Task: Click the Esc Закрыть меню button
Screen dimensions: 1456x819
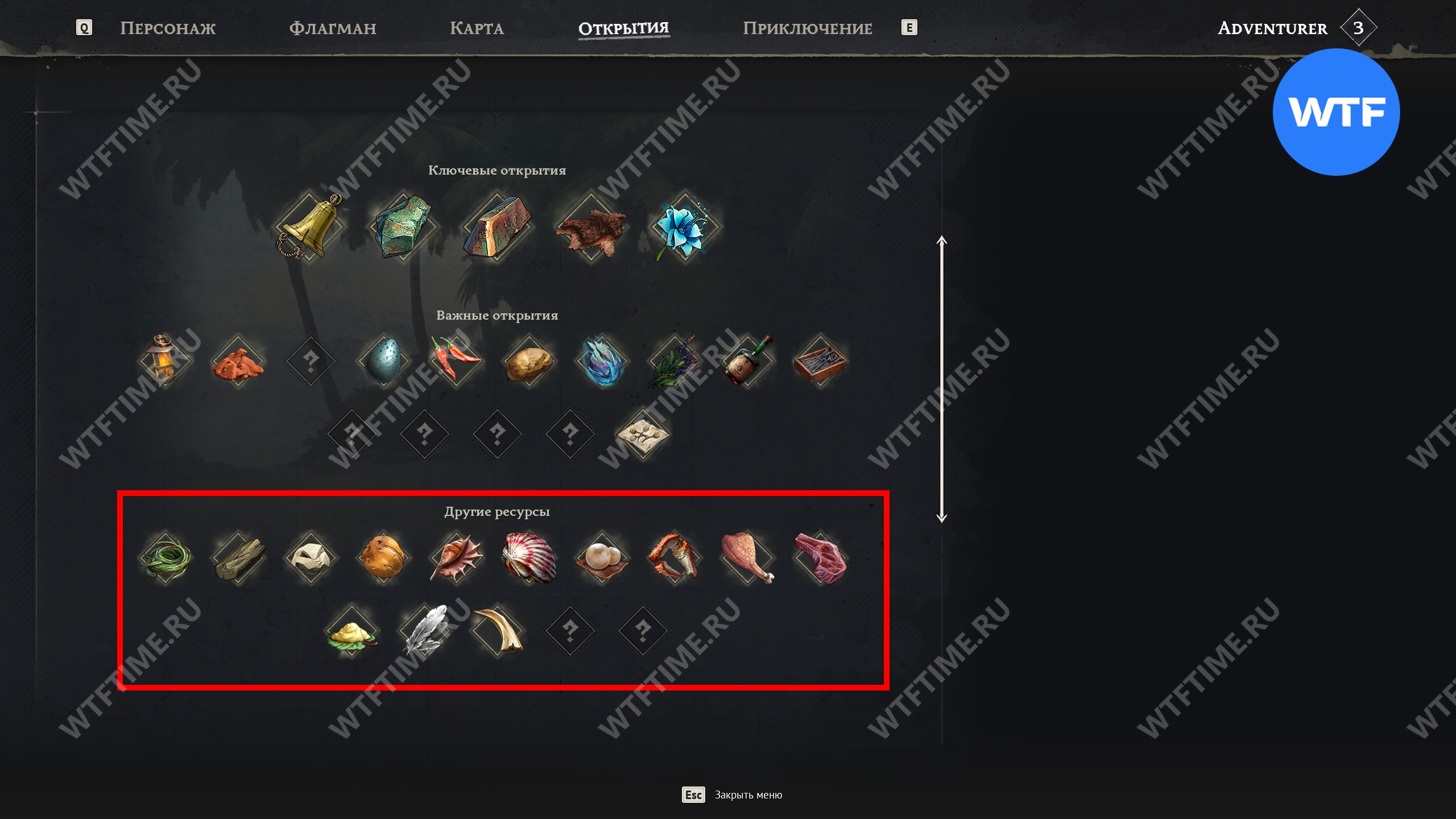Action: click(x=732, y=795)
